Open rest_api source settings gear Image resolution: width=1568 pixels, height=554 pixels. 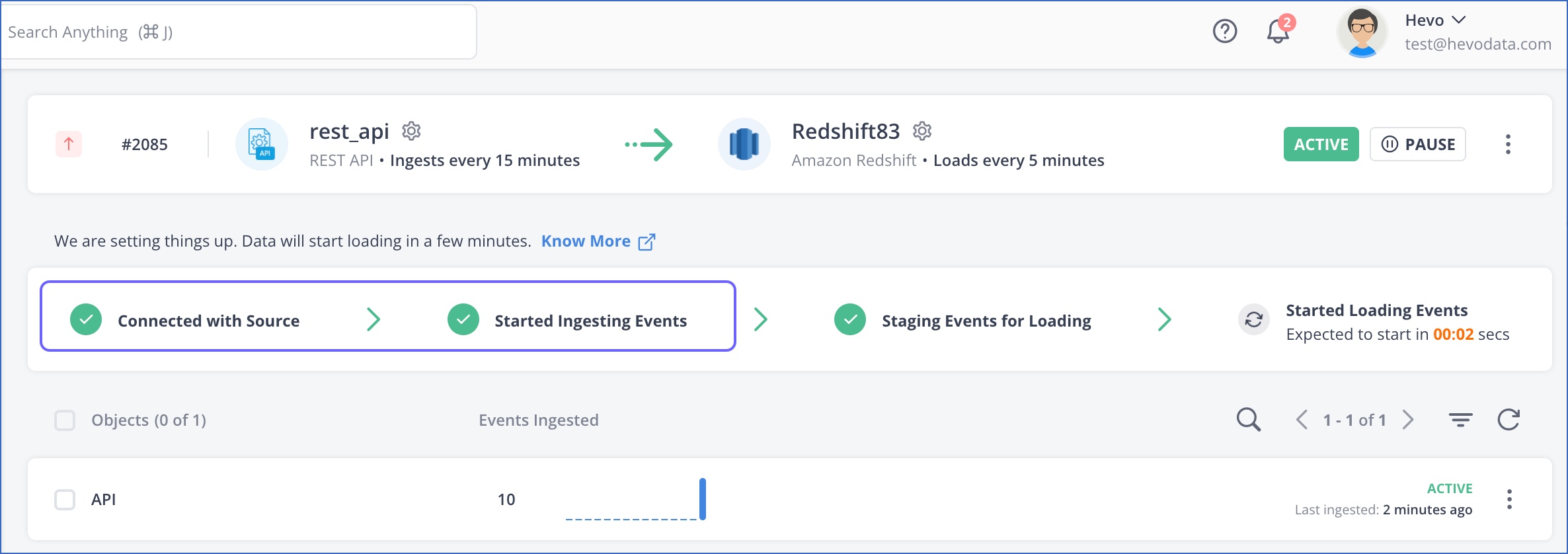411,131
